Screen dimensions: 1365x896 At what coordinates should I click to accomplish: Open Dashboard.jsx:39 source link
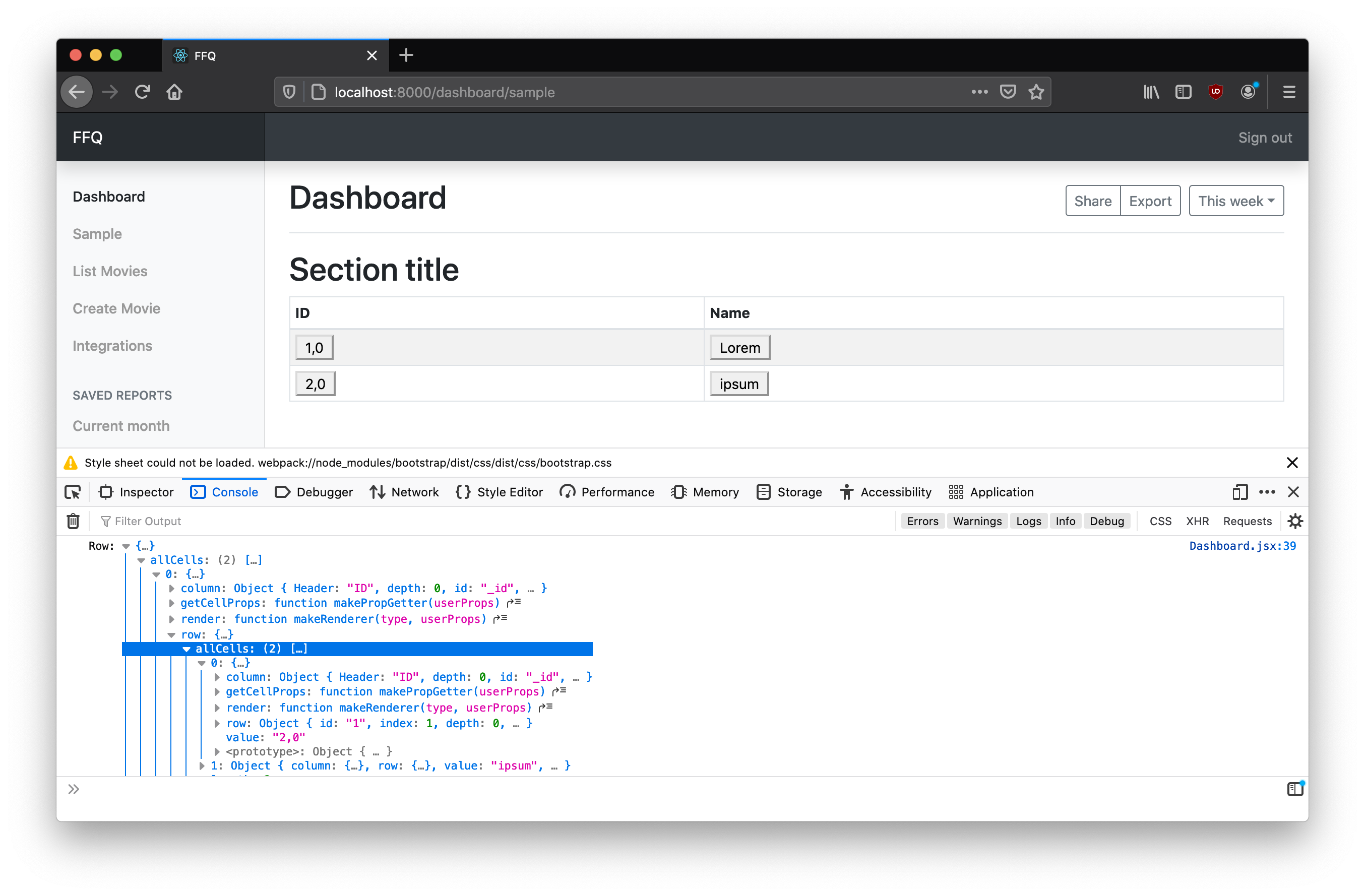(x=1243, y=546)
